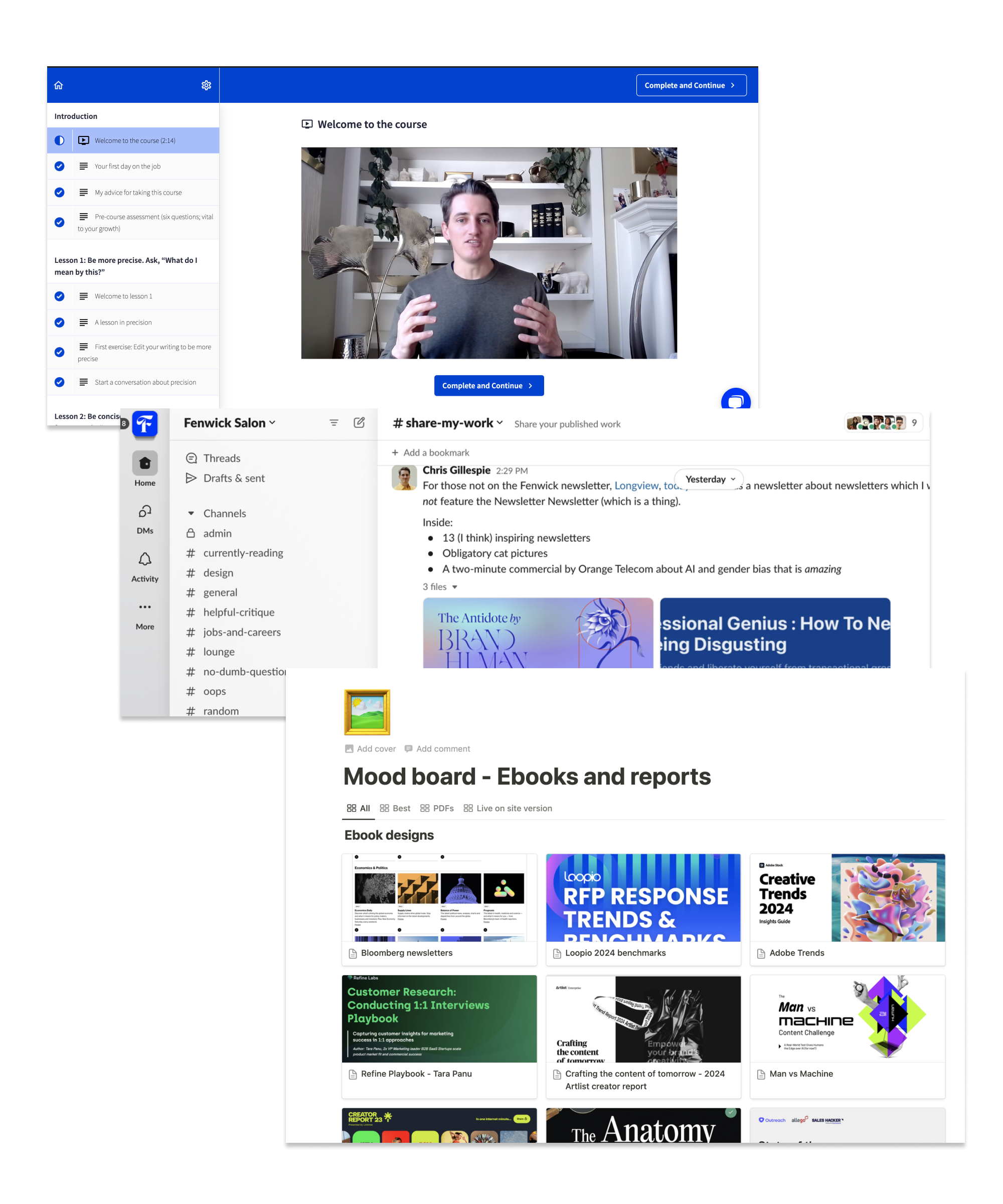Click channel member avatars showing 9
This screenshot has height=1204, width=1003.
883,423
